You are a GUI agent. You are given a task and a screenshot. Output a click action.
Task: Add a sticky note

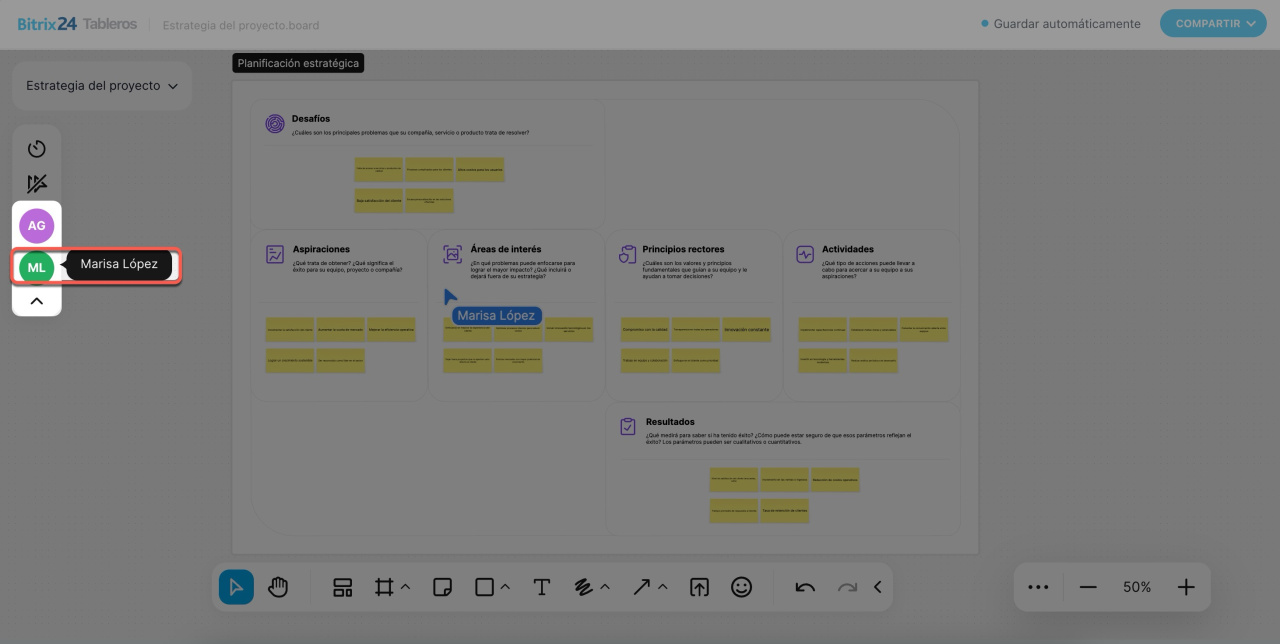(442, 587)
